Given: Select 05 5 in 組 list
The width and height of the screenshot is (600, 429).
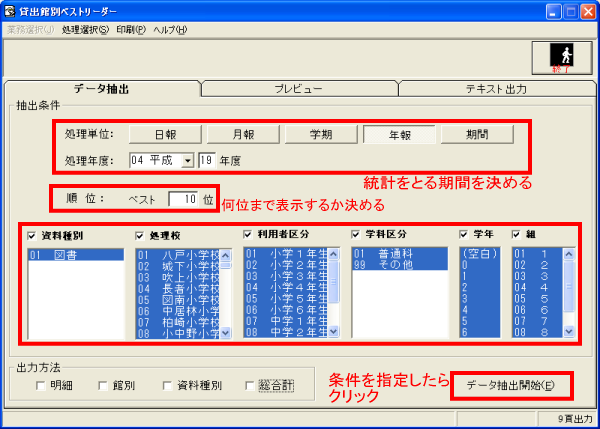Looking at the screenshot, I should [x=538, y=299].
